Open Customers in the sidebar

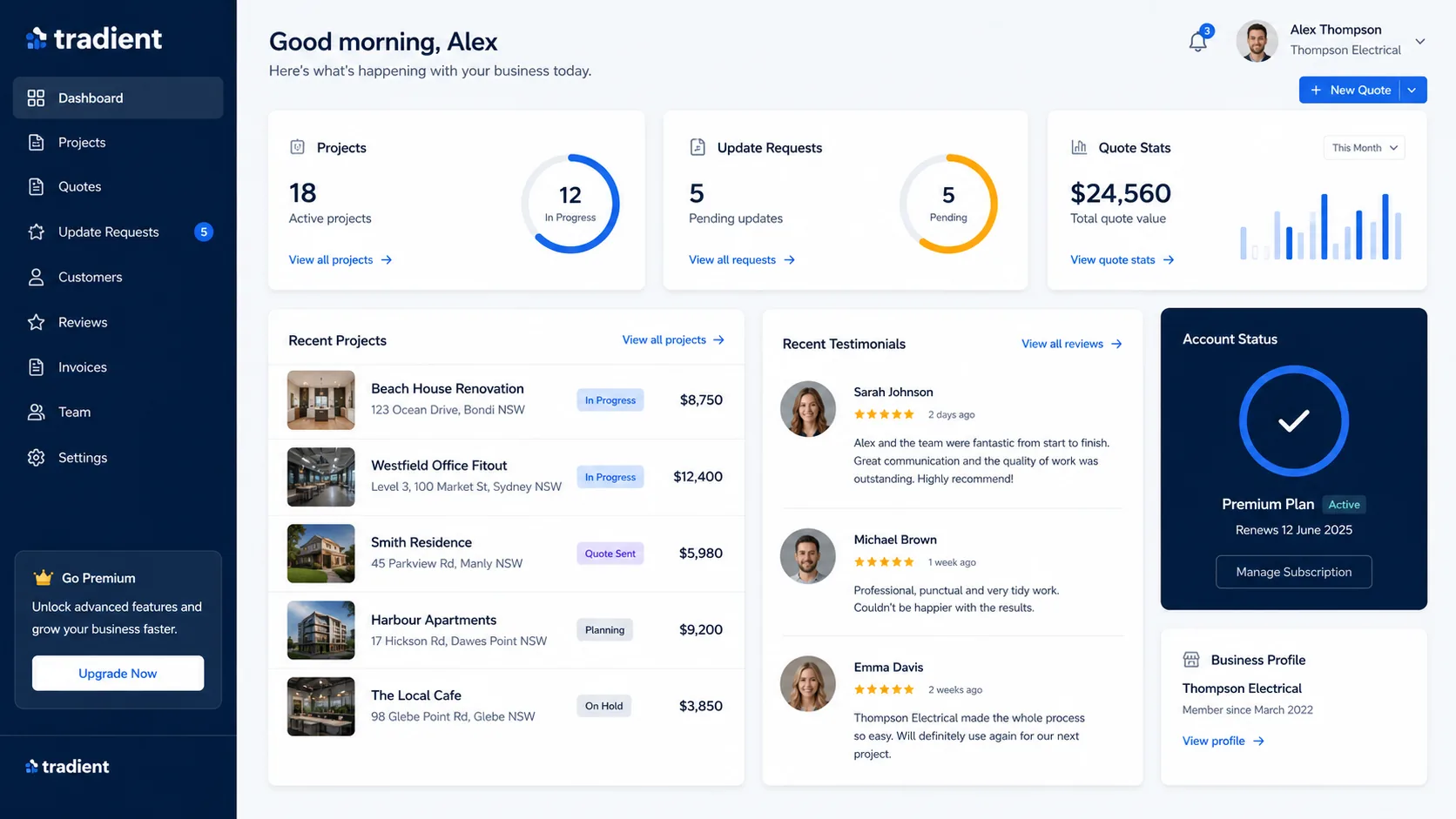118,277
